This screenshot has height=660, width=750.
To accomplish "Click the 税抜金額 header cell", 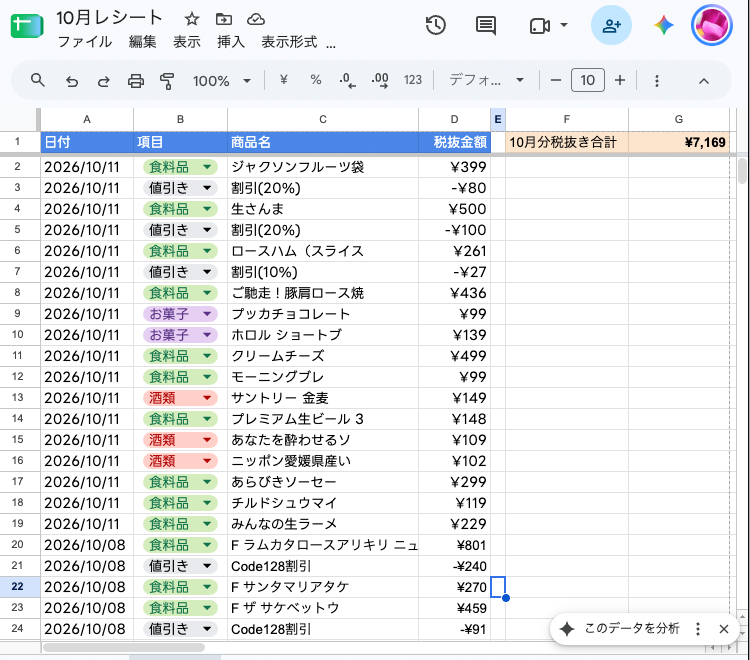I will click(454, 142).
